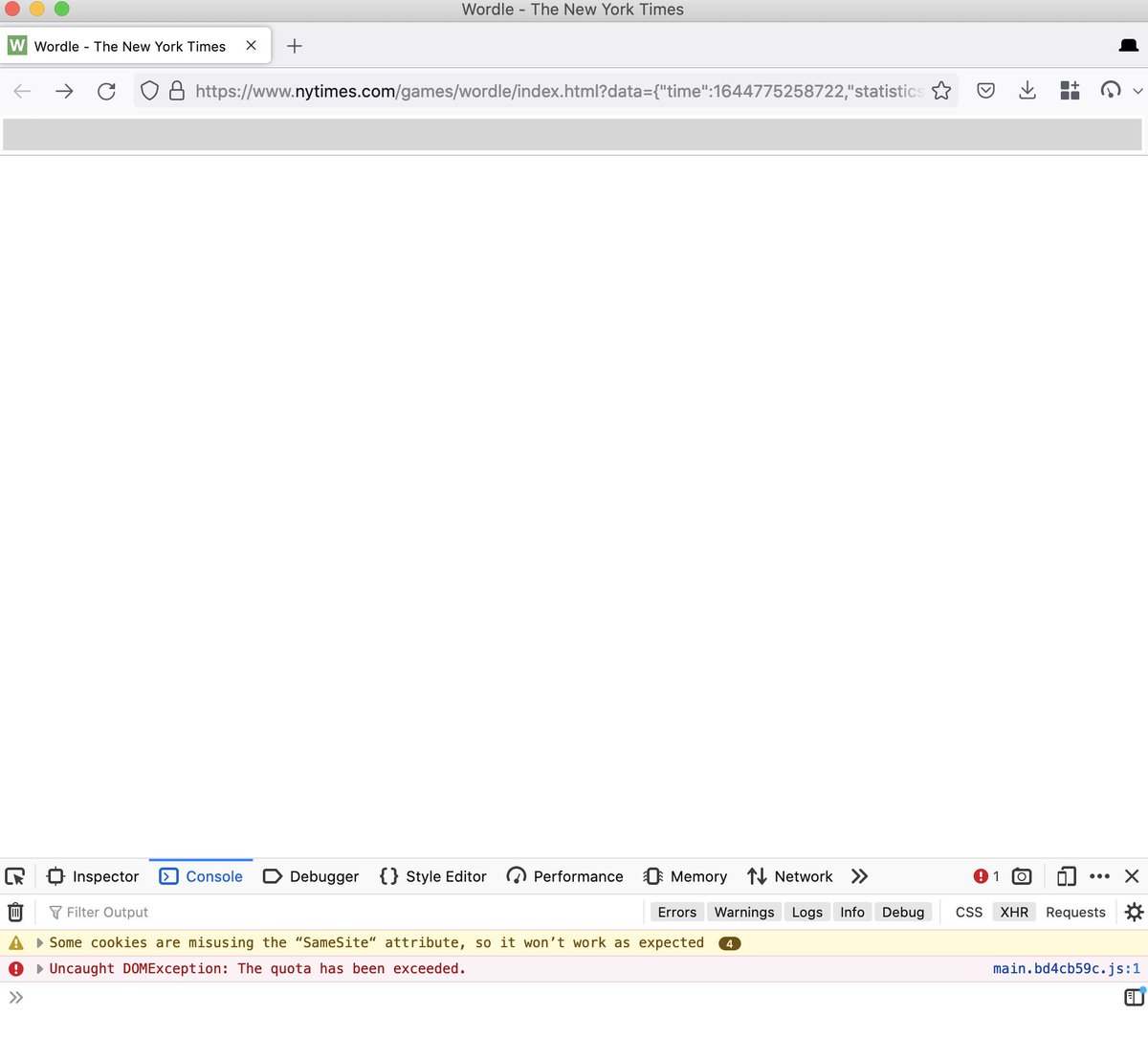Viewport: 1148px width, 1037px height.
Task: Click the red error count badge
Action: pyautogui.click(x=986, y=876)
